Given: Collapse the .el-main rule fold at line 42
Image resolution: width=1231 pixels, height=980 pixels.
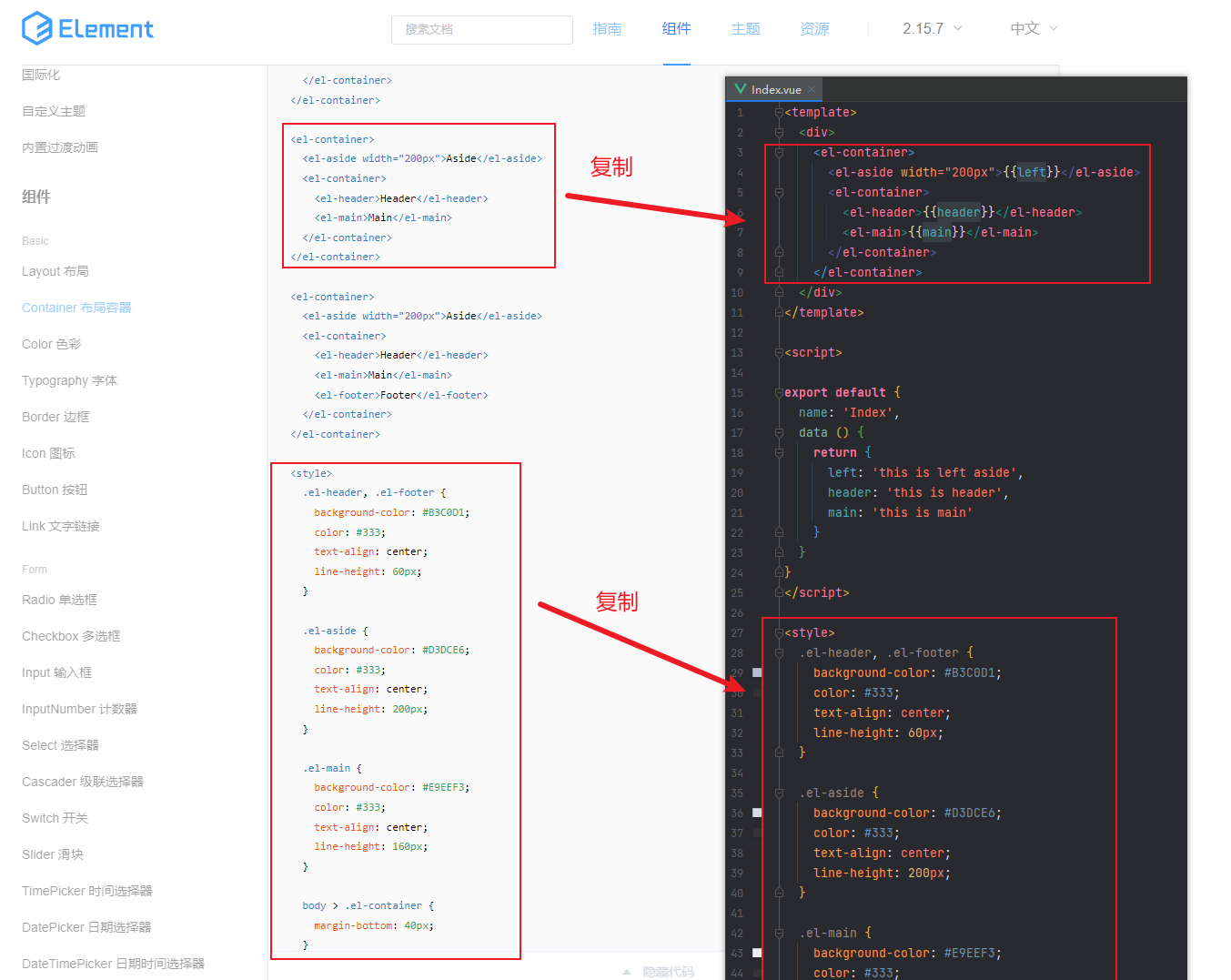Looking at the screenshot, I should click(779, 933).
